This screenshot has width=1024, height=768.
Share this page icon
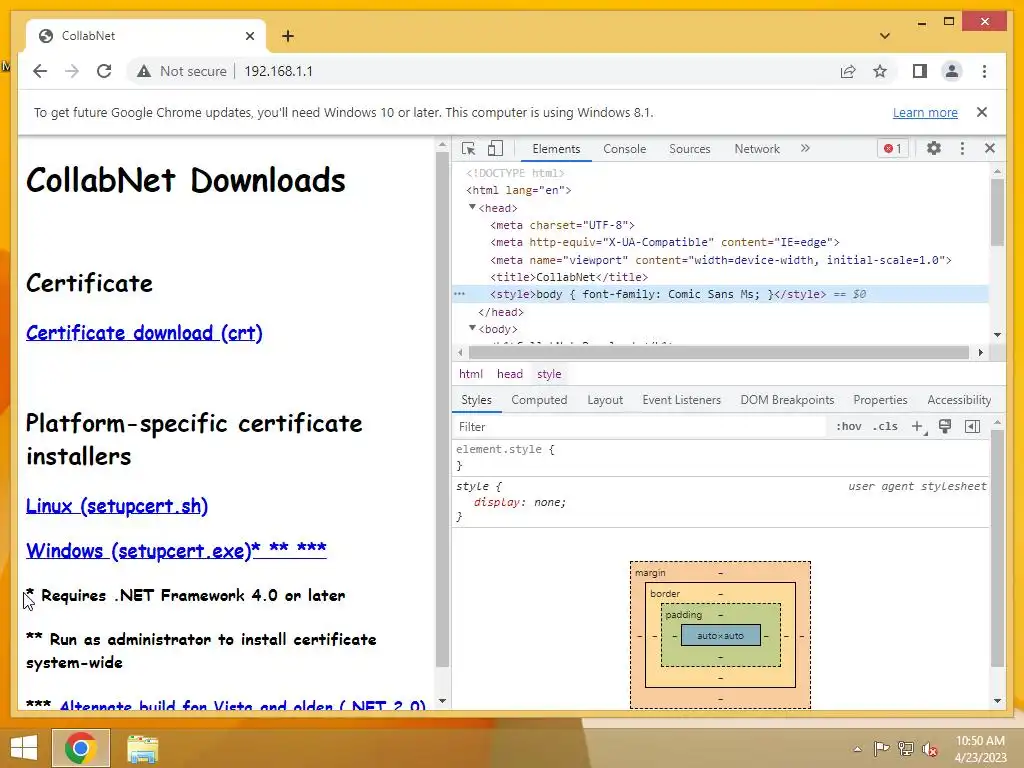(x=848, y=71)
